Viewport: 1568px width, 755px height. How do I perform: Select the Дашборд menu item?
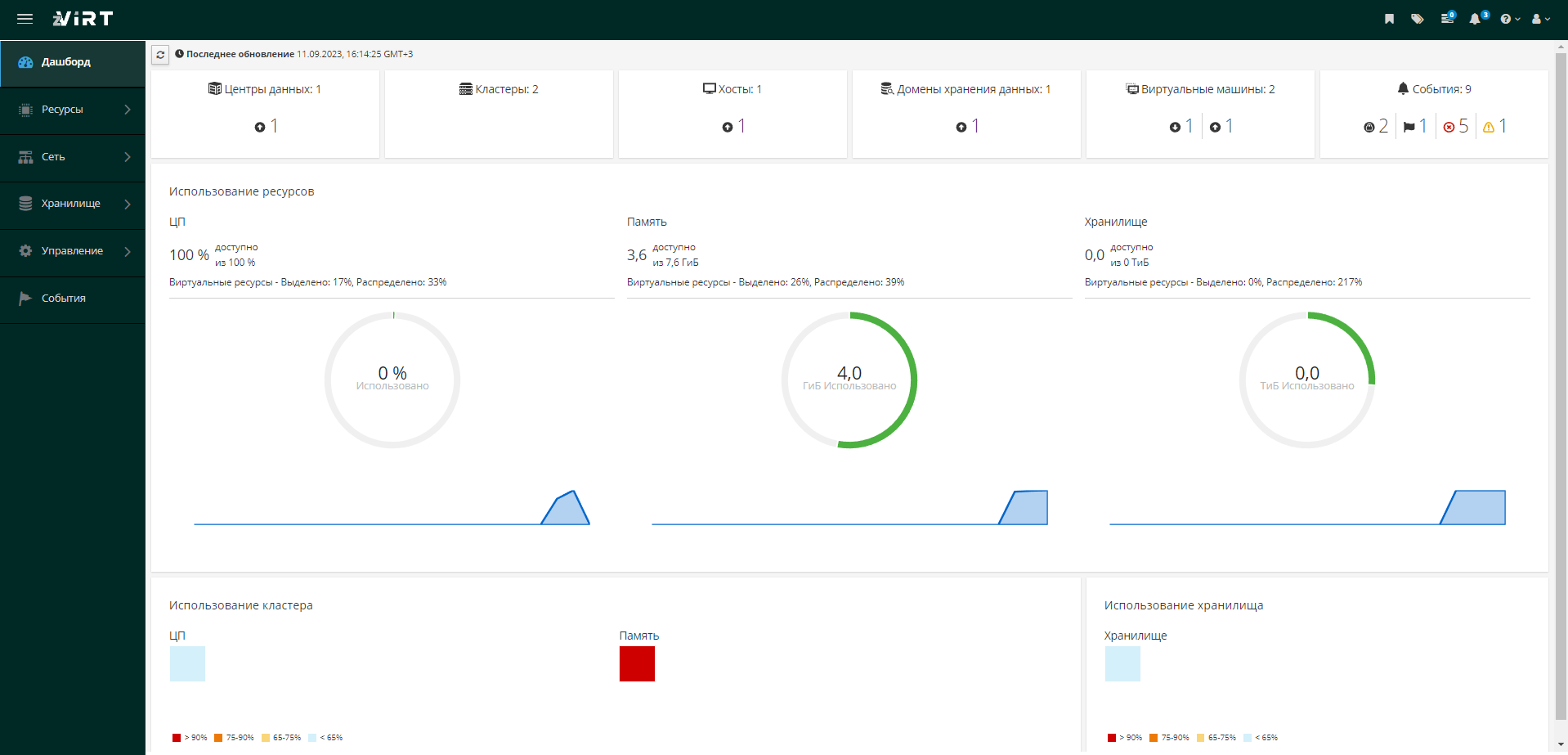pos(73,63)
